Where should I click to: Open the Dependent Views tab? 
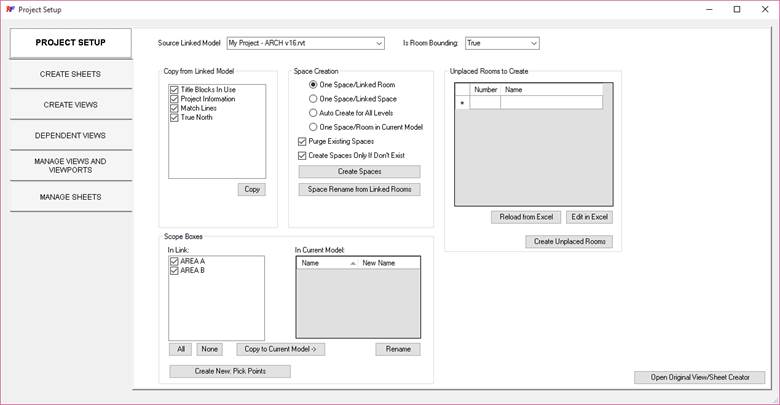point(70,136)
